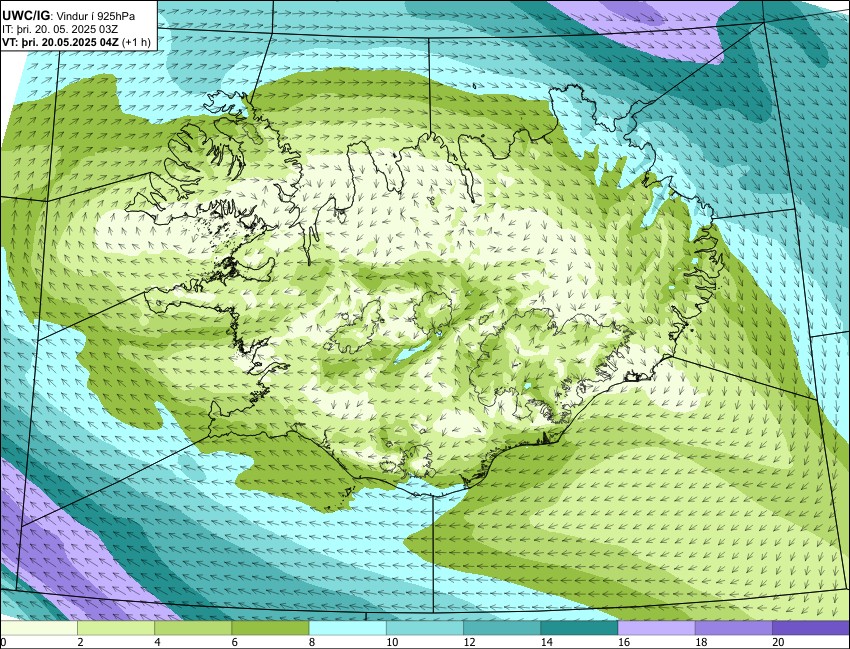Screen dimensions: 850x649
Task: Click the light purple 16–18 legend swatch
Action: coord(656,628)
